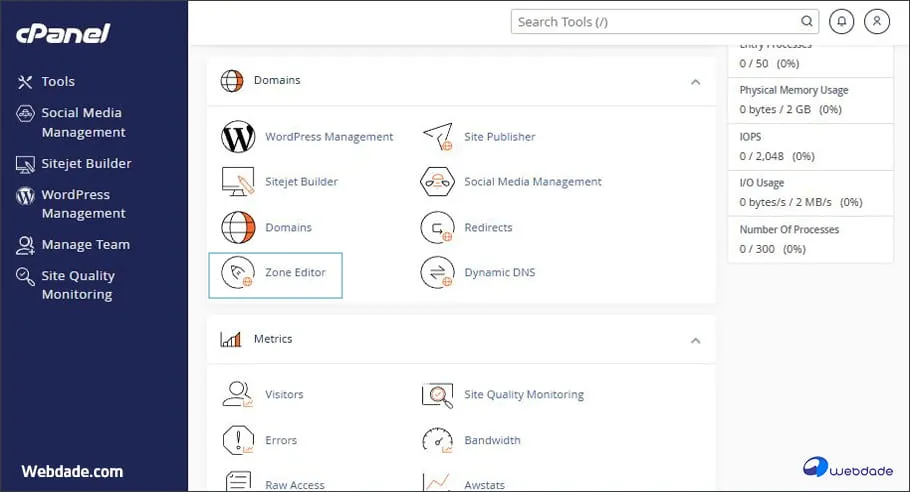
Task: Click the Visitors person icon
Action: [x=238, y=394]
